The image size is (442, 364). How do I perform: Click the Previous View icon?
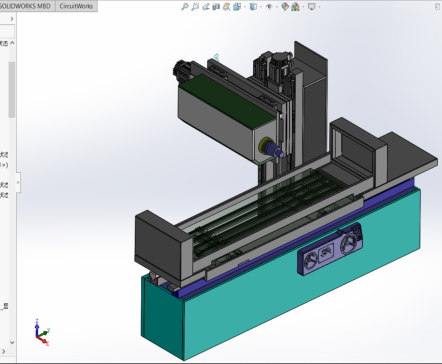(206, 6)
